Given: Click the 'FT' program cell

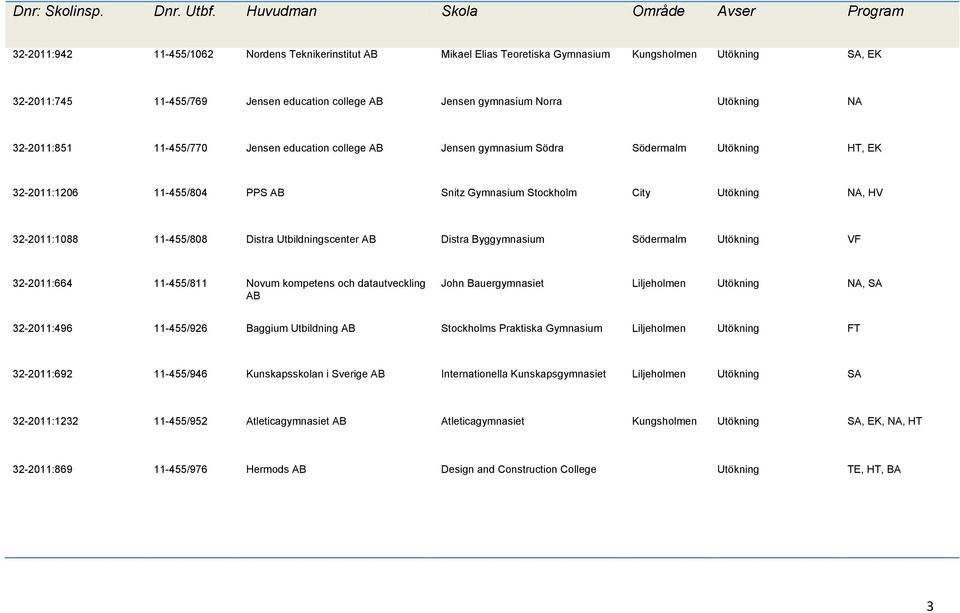Looking at the screenshot, I should [853, 329].
